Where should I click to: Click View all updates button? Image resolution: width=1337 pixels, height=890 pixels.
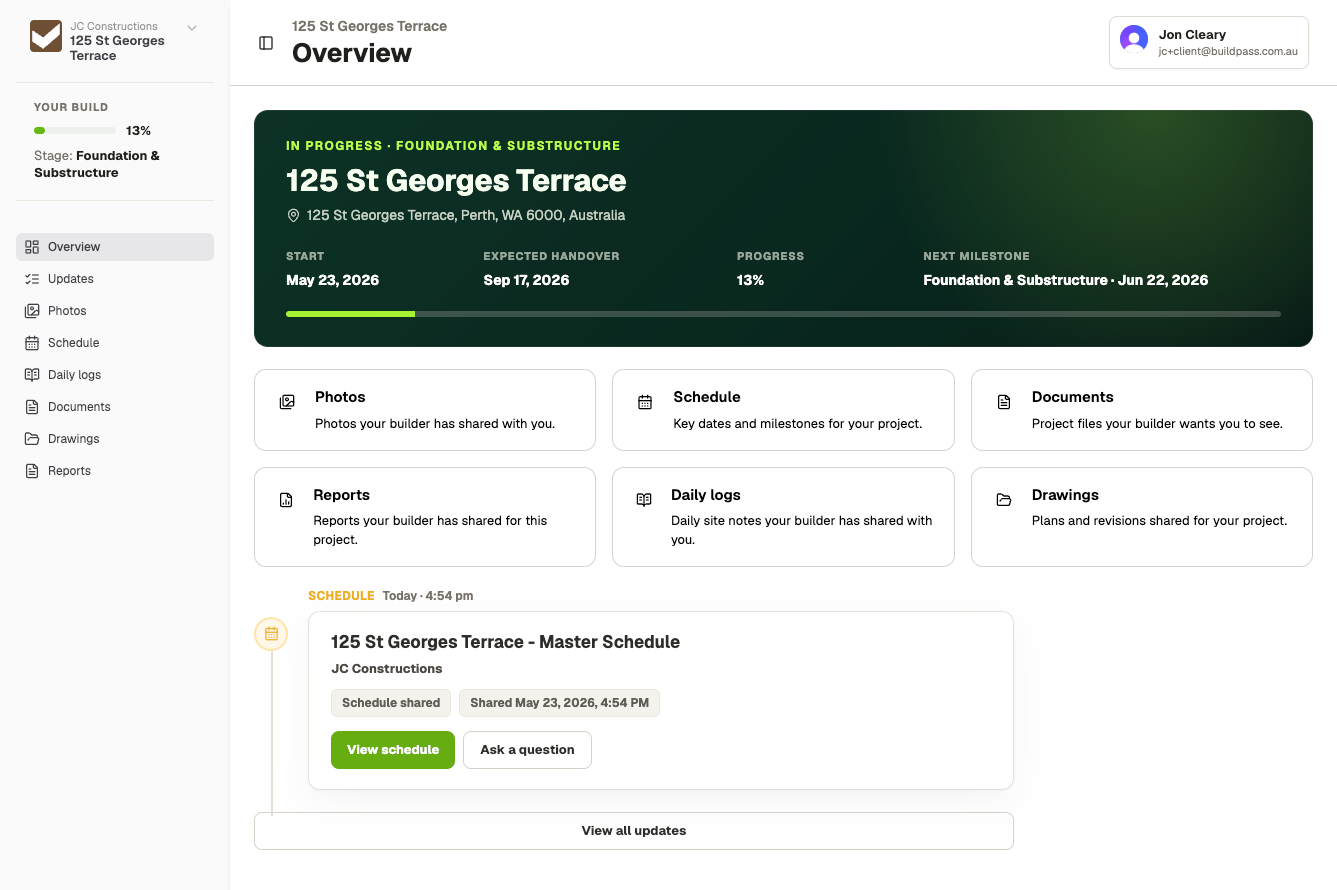tap(634, 831)
